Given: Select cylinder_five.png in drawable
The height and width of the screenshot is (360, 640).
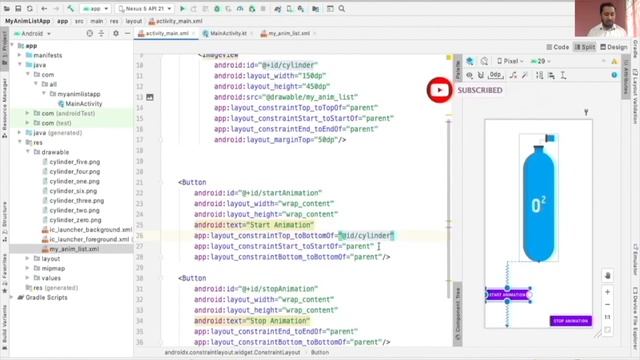Looking at the screenshot, I should click(71, 162).
